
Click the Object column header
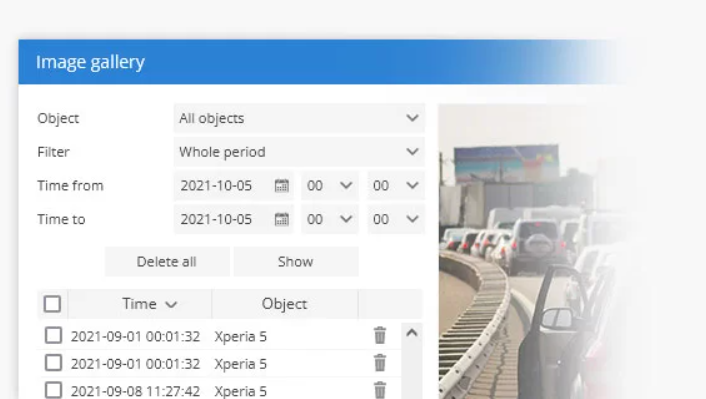pyautogui.click(x=285, y=304)
